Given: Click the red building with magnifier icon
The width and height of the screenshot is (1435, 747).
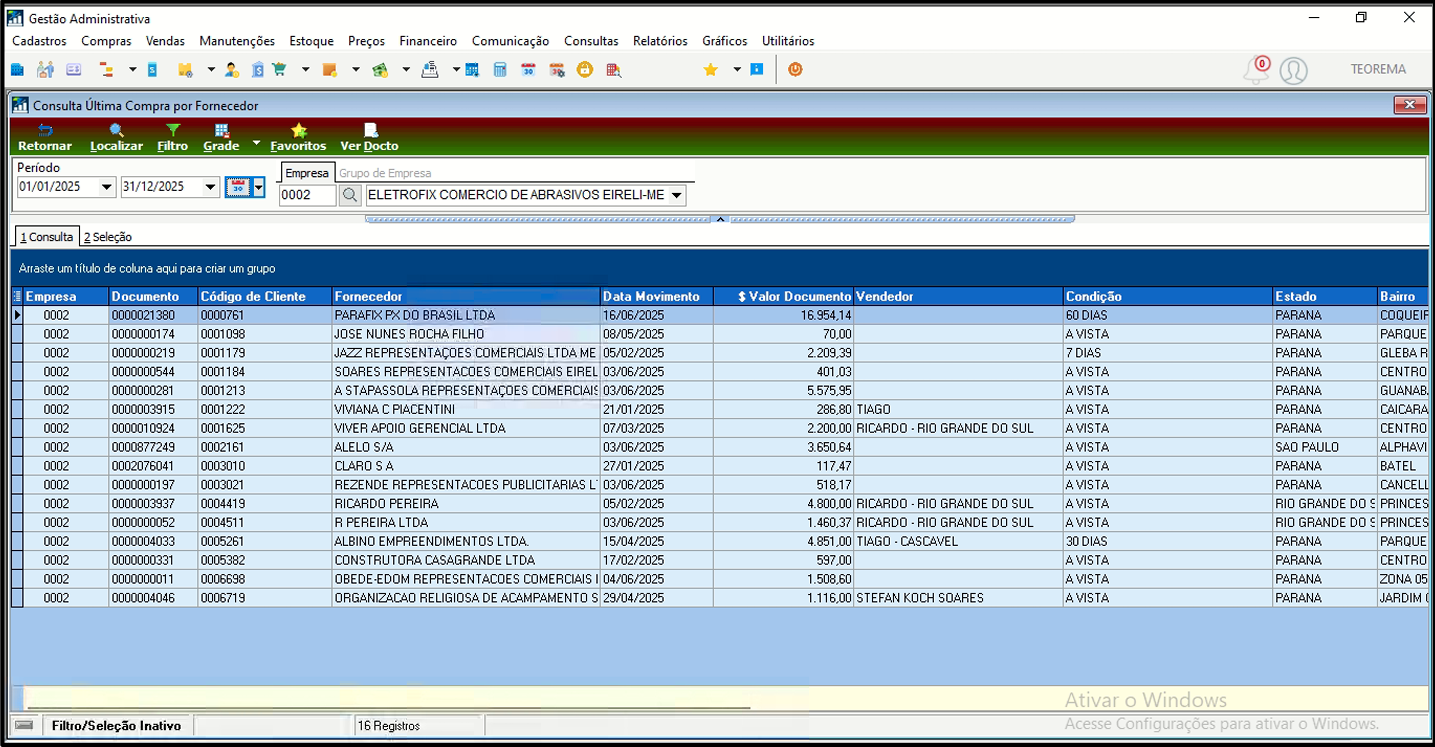Looking at the screenshot, I should click(x=614, y=70).
